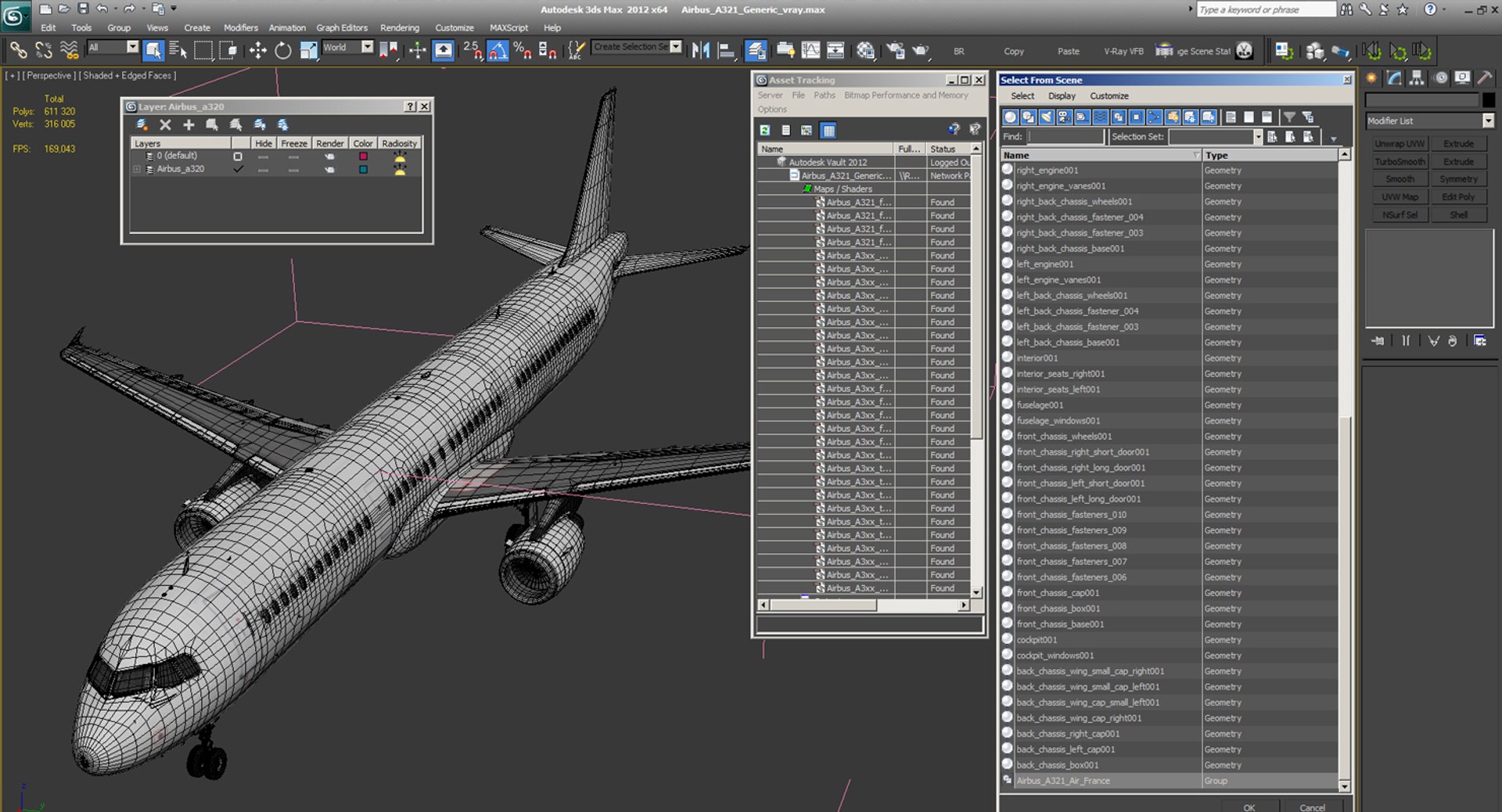Click the Unlink Selection icon
The width and height of the screenshot is (1502, 812).
[x=43, y=50]
